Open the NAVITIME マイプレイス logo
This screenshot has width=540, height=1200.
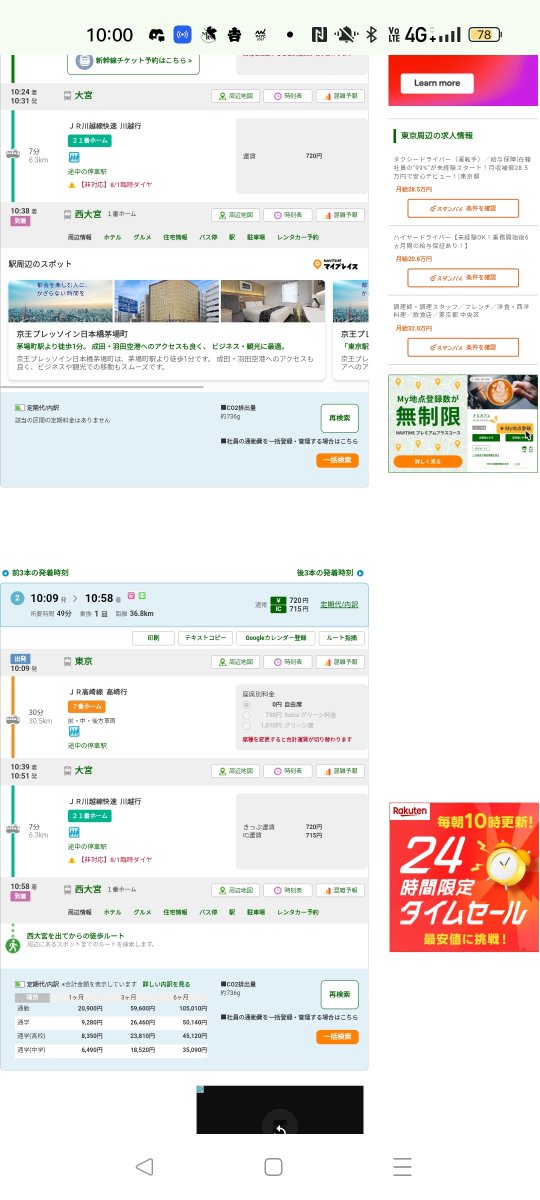[336, 265]
